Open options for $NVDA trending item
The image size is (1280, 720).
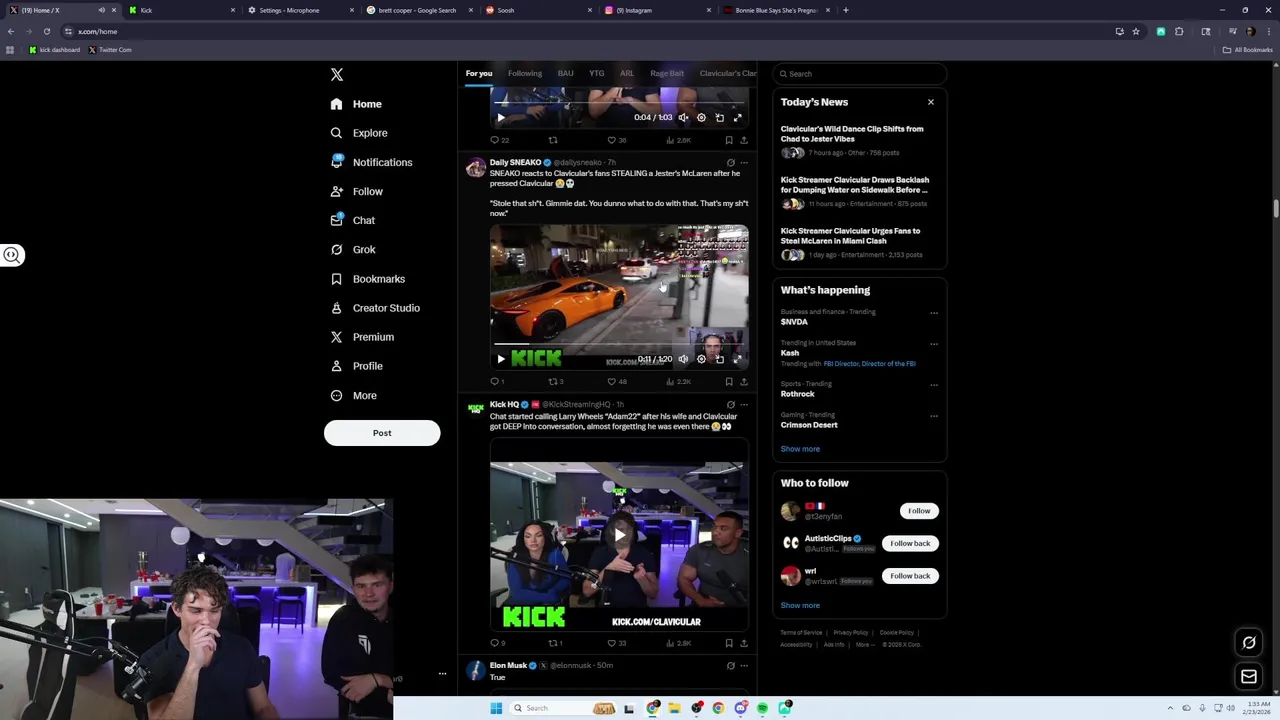point(934,313)
